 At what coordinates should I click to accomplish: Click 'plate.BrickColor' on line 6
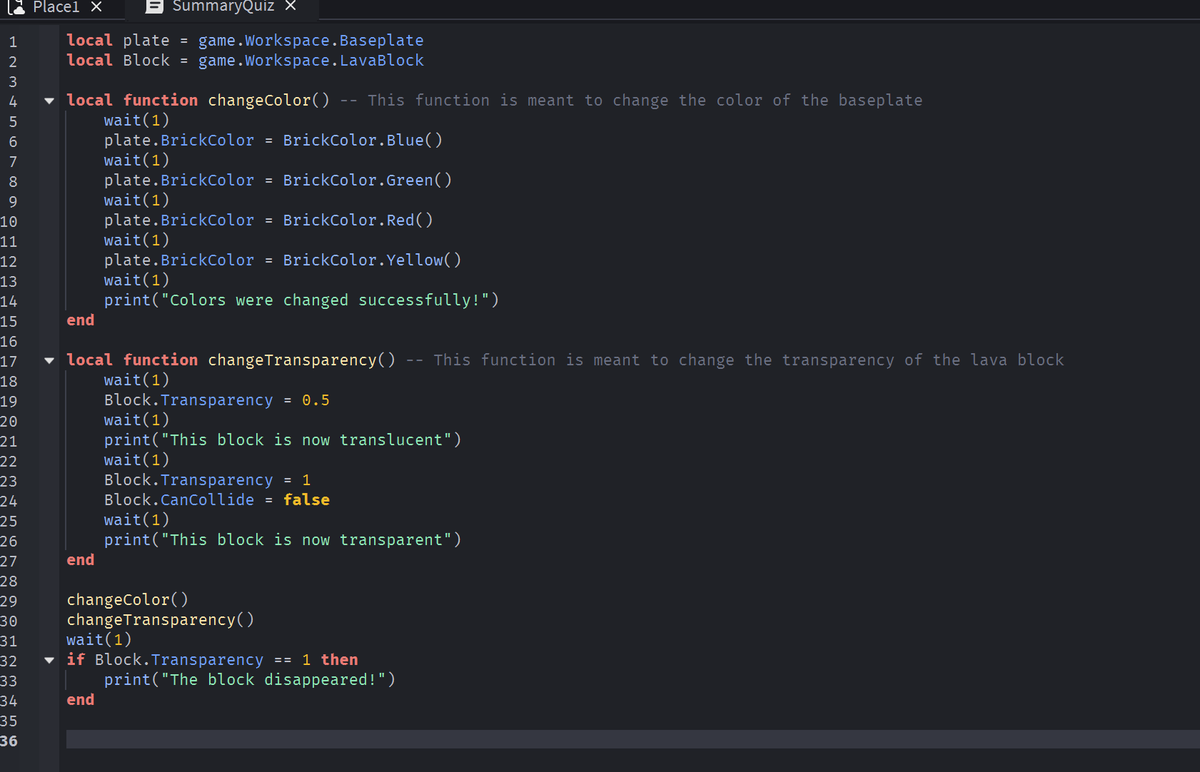[179, 140]
